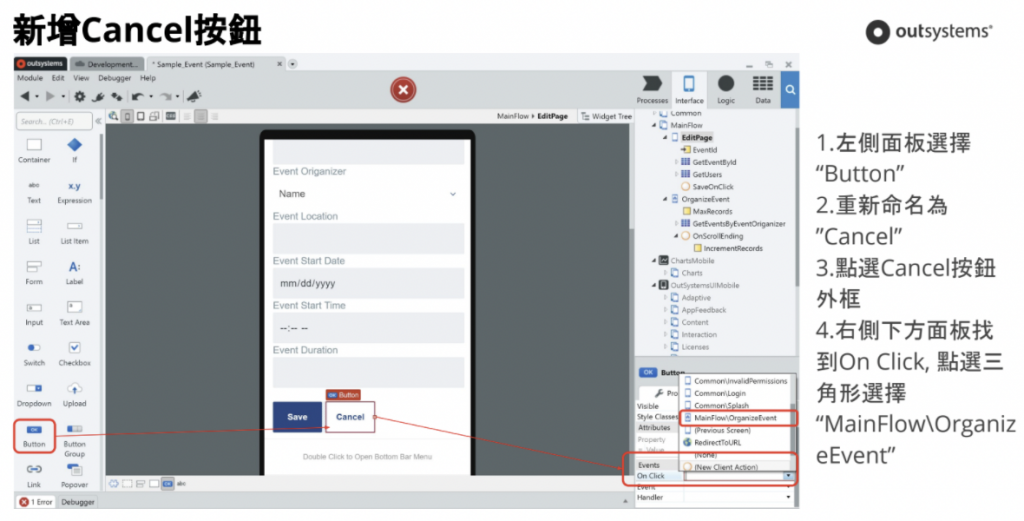The image size is (1024, 521).
Task: Open the Widget Tree view
Action: (607, 116)
